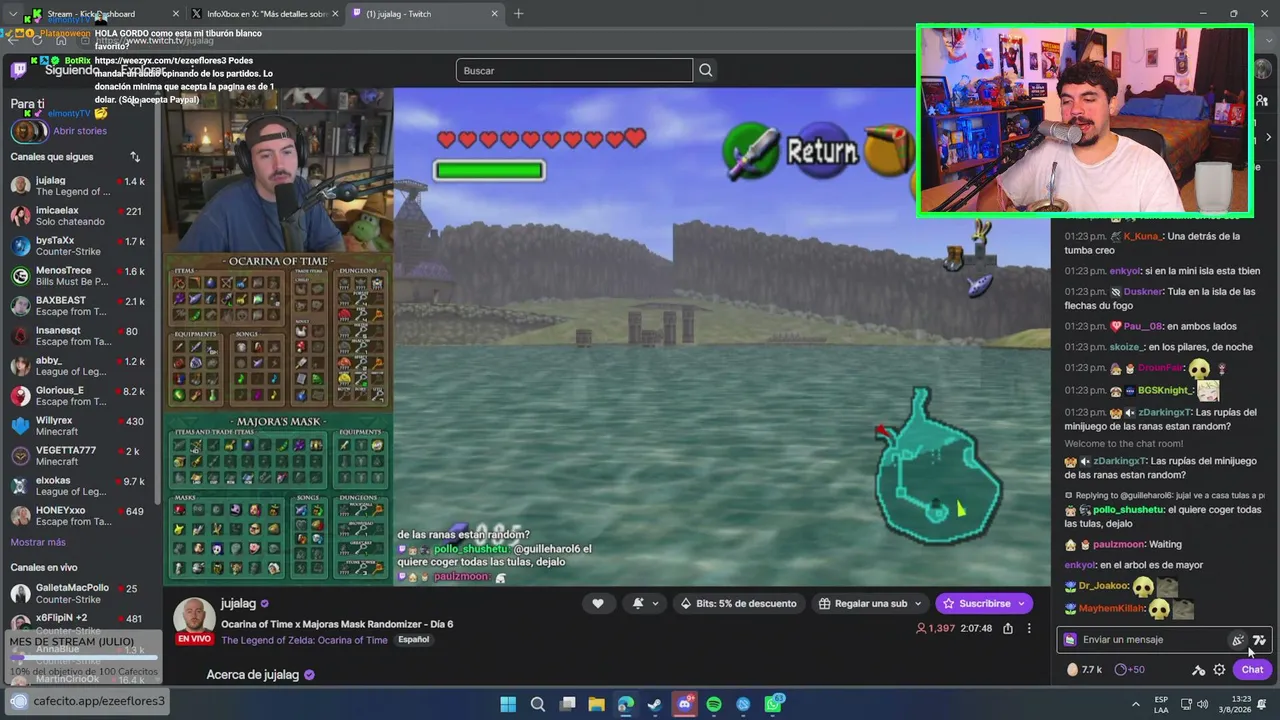
Task: Open the 7.7 k channel points balance
Action: pos(1084,670)
